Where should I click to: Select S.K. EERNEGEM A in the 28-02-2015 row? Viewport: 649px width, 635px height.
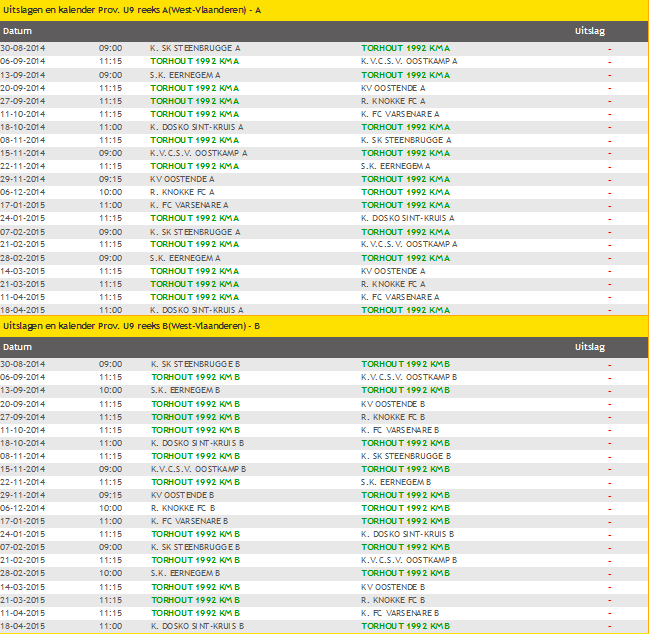point(185,258)
